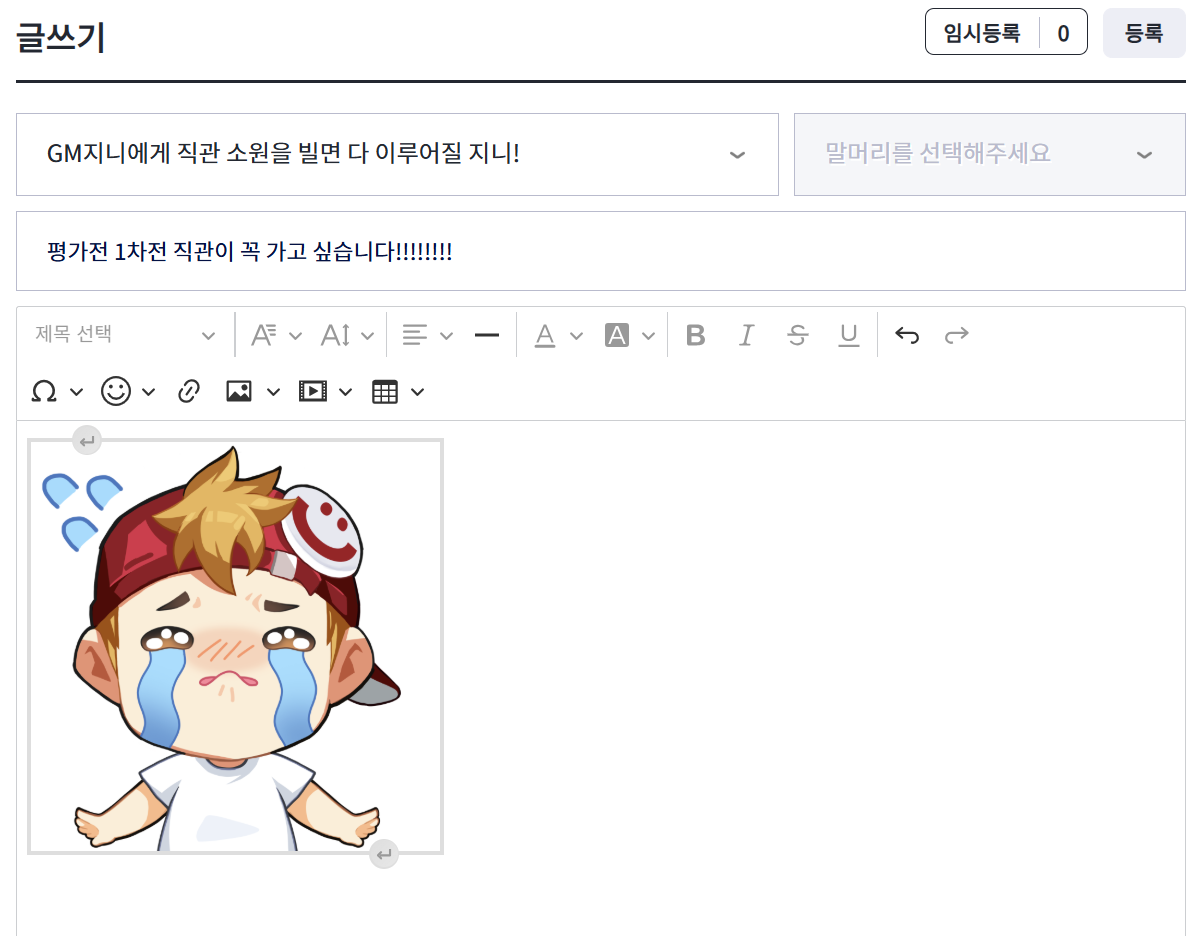Apply strikethrough to text
Image resolution: width=1202 pixels, height=936 pixels.
[x=797, y=335]
